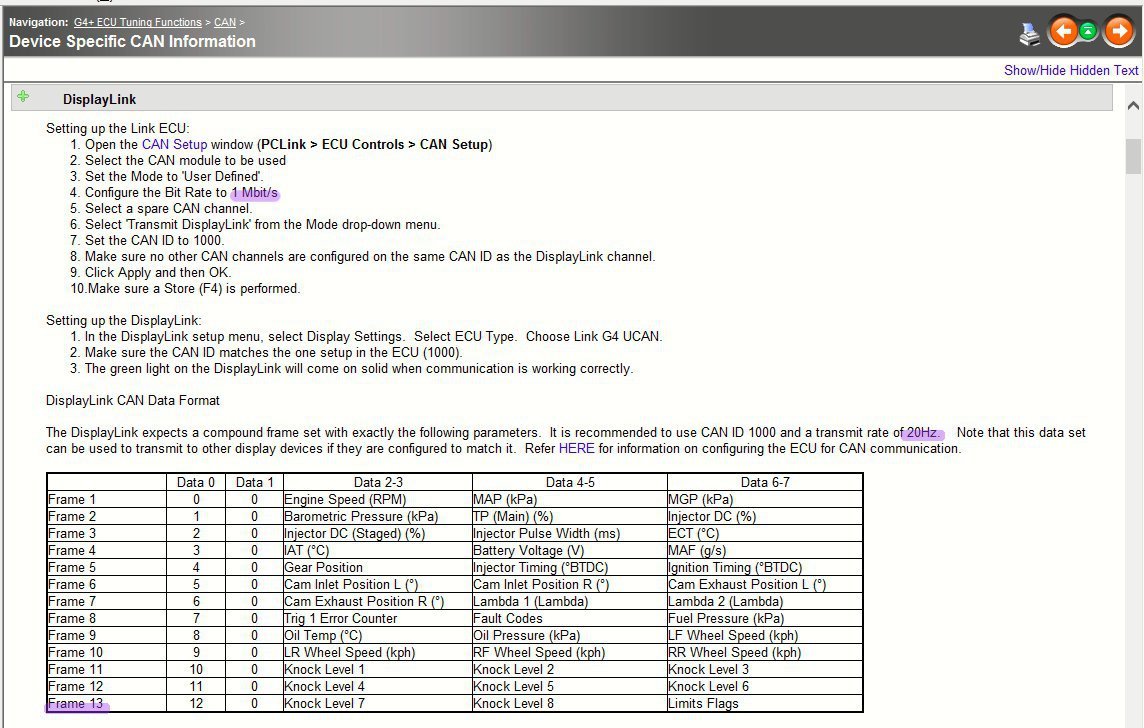This screenshot has width=1144, height=728.
Task: Click the 'Data 6-7' column header
Action: tap(765, 482)
